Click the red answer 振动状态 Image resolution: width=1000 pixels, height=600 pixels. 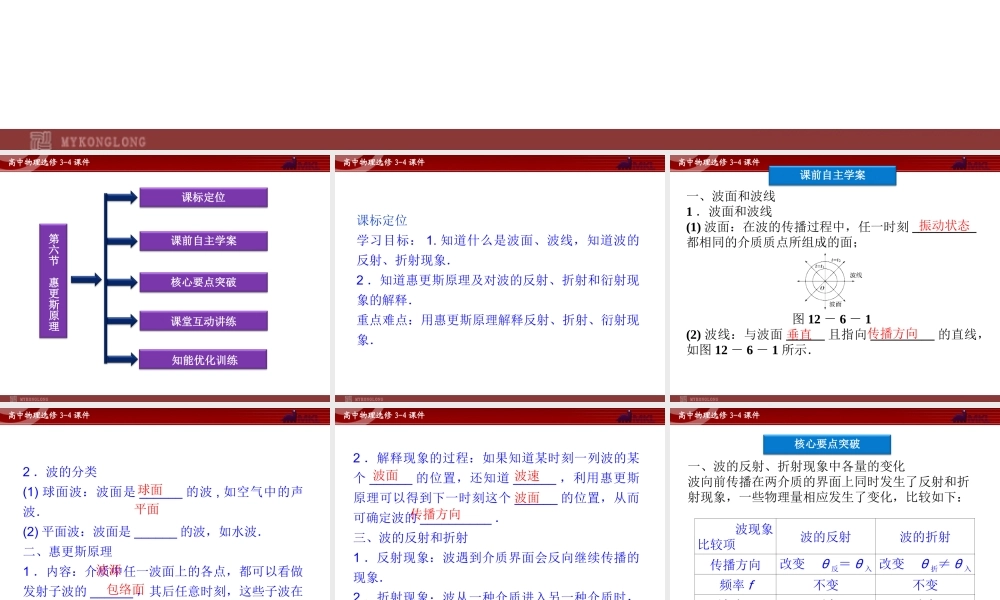[x=943, y=226]
